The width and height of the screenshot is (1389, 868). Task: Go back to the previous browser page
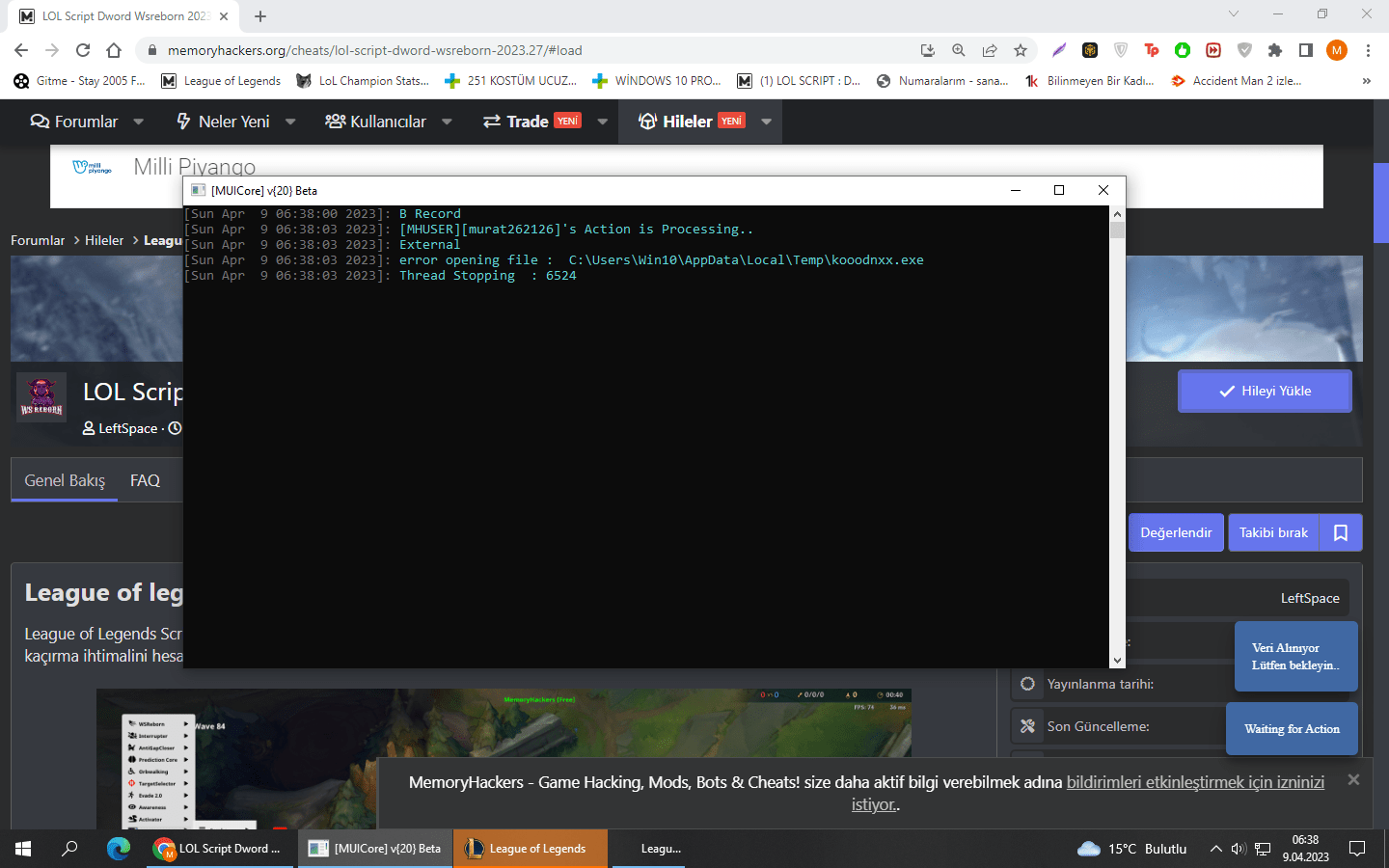click(x=21, y=50)
